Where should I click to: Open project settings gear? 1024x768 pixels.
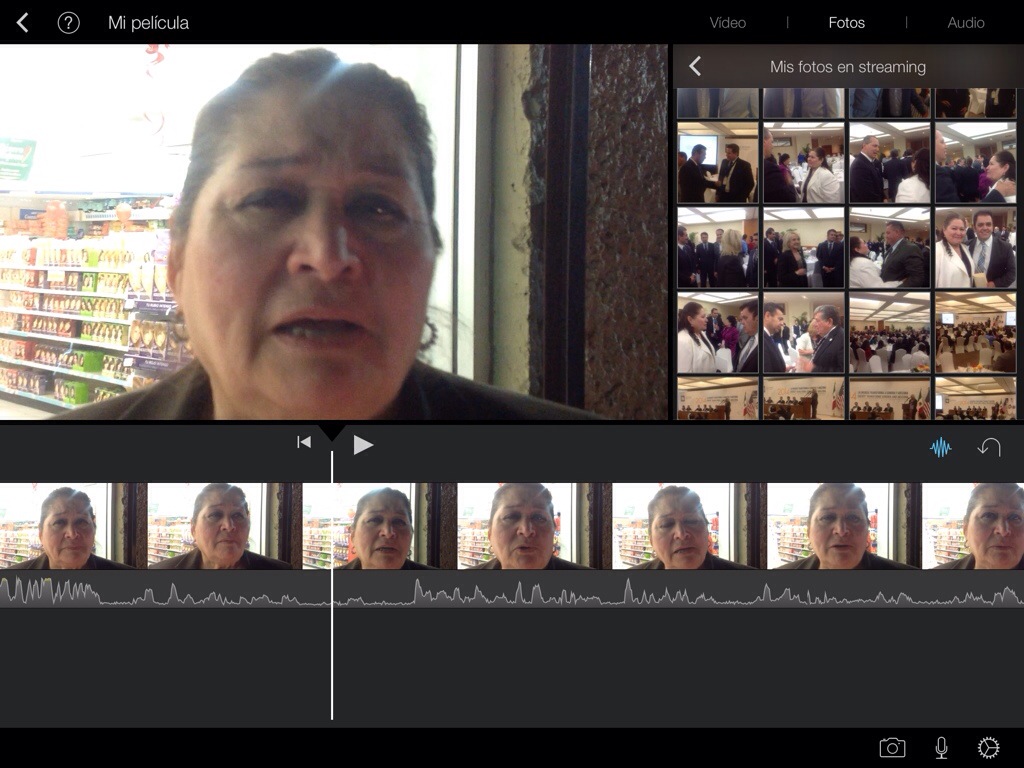(988, 748)
